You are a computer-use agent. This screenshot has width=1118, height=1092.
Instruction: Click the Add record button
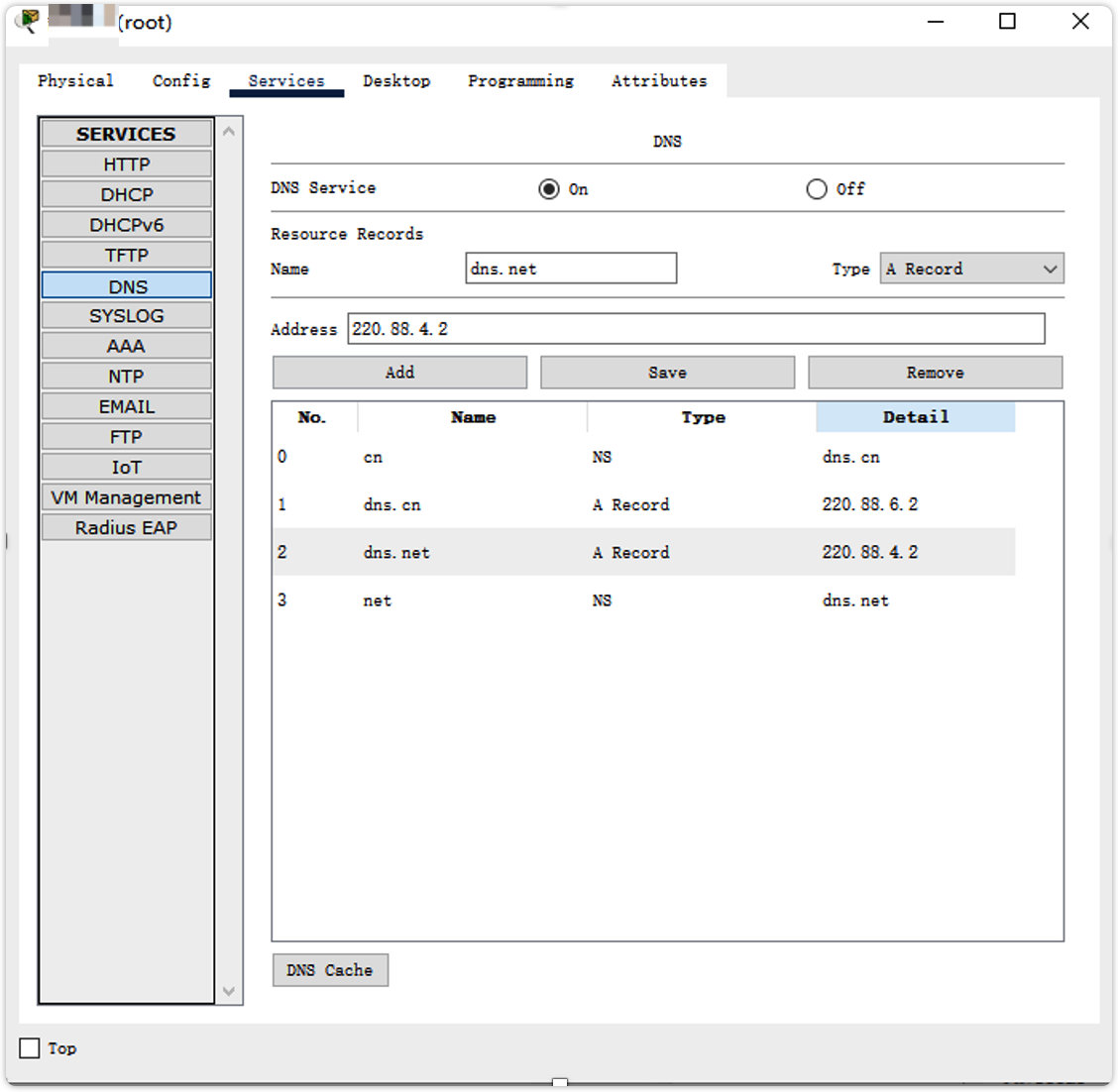(399, 373)
